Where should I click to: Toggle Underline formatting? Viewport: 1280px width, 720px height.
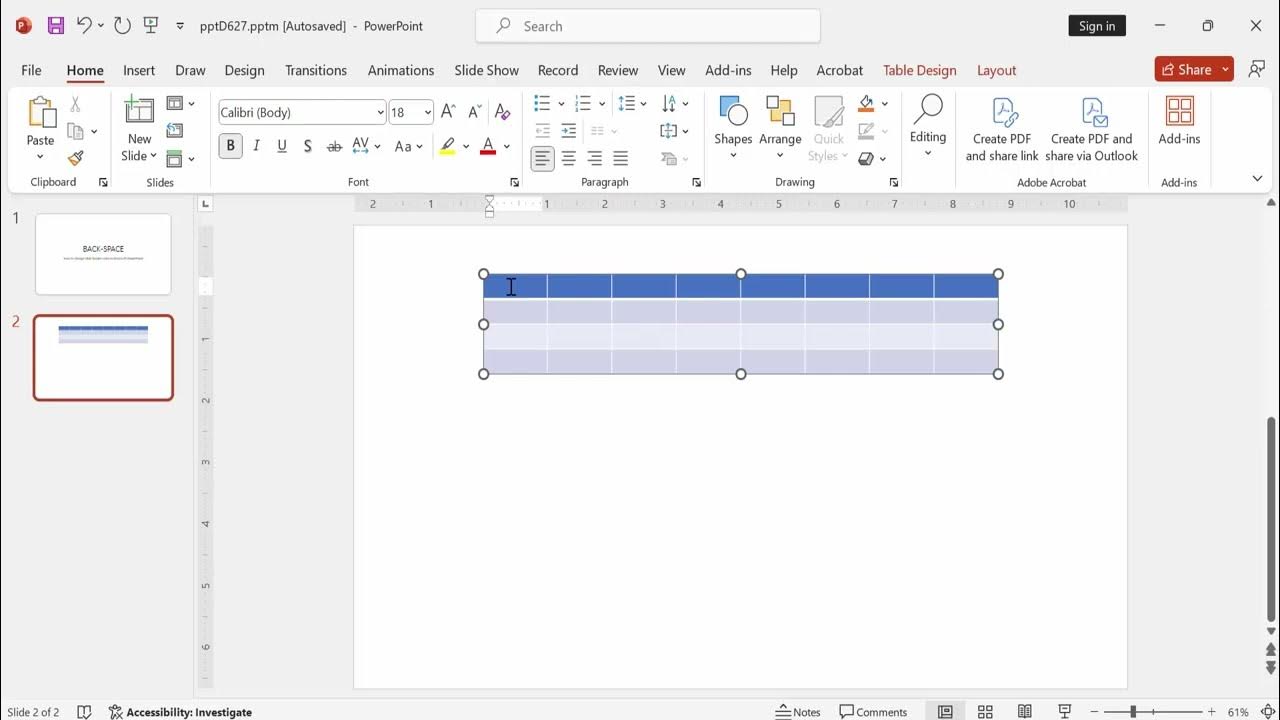pyautogui.click(x=282, y=146)
